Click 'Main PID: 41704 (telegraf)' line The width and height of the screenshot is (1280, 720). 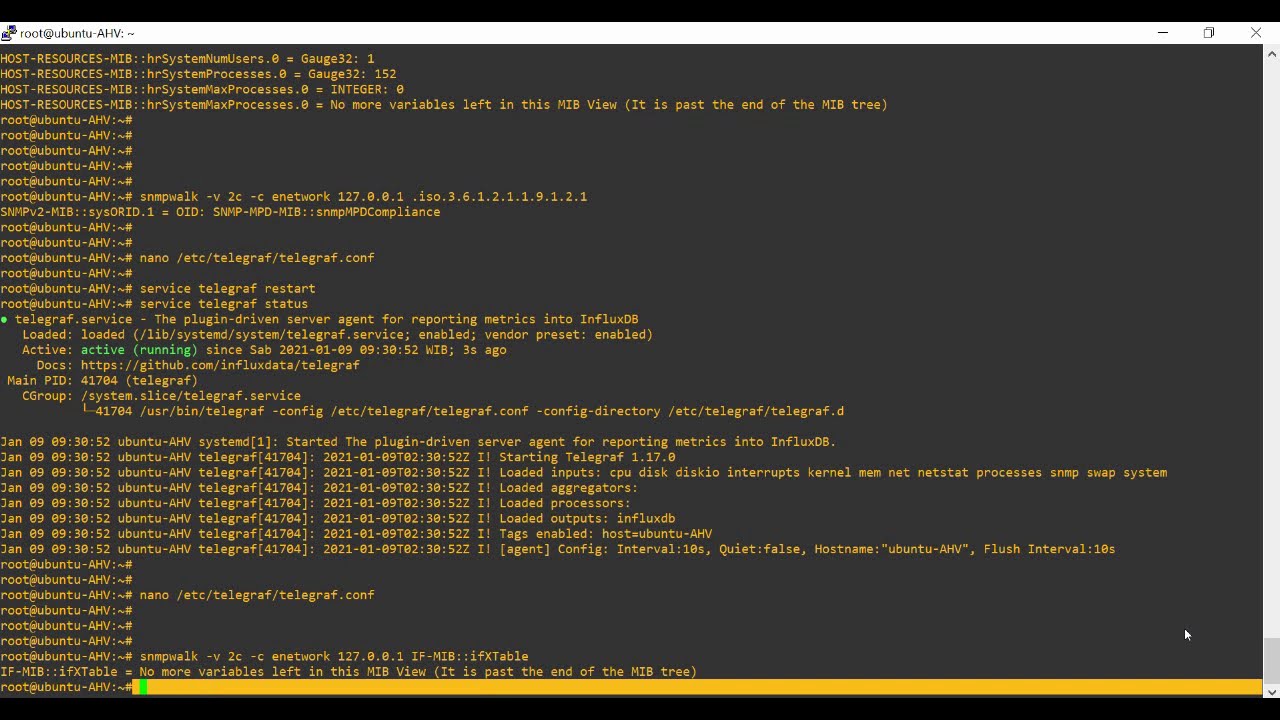(x=102, y=380)
